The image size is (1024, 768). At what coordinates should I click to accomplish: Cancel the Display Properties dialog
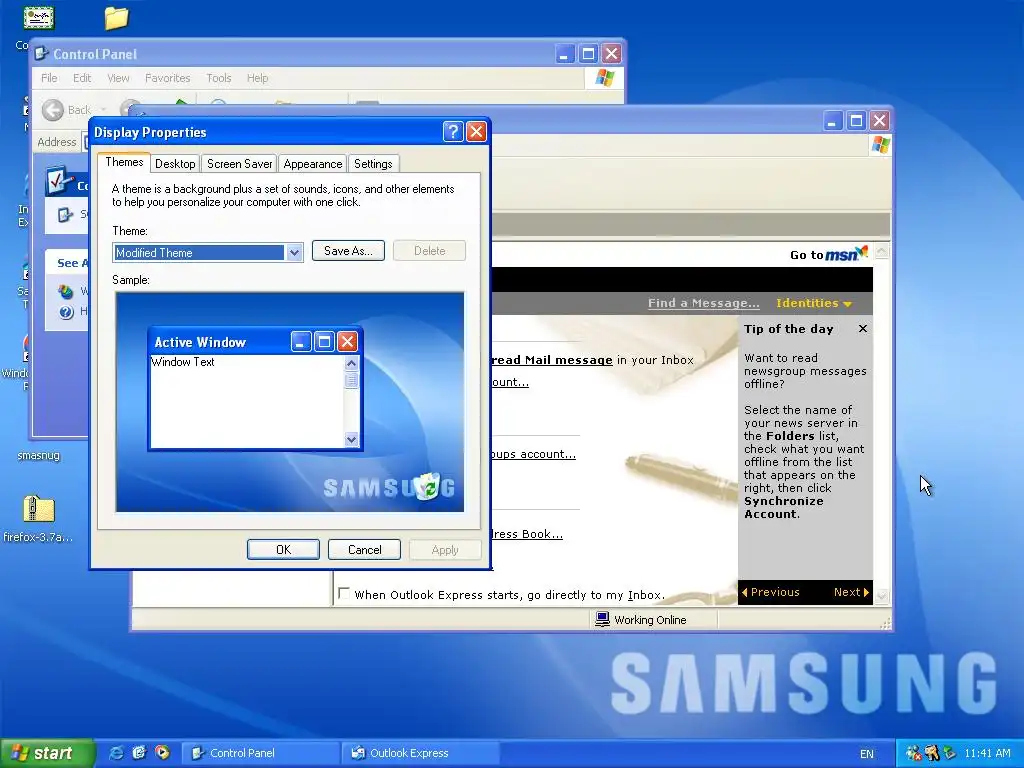pyautogui.click(x=364, y=550)
